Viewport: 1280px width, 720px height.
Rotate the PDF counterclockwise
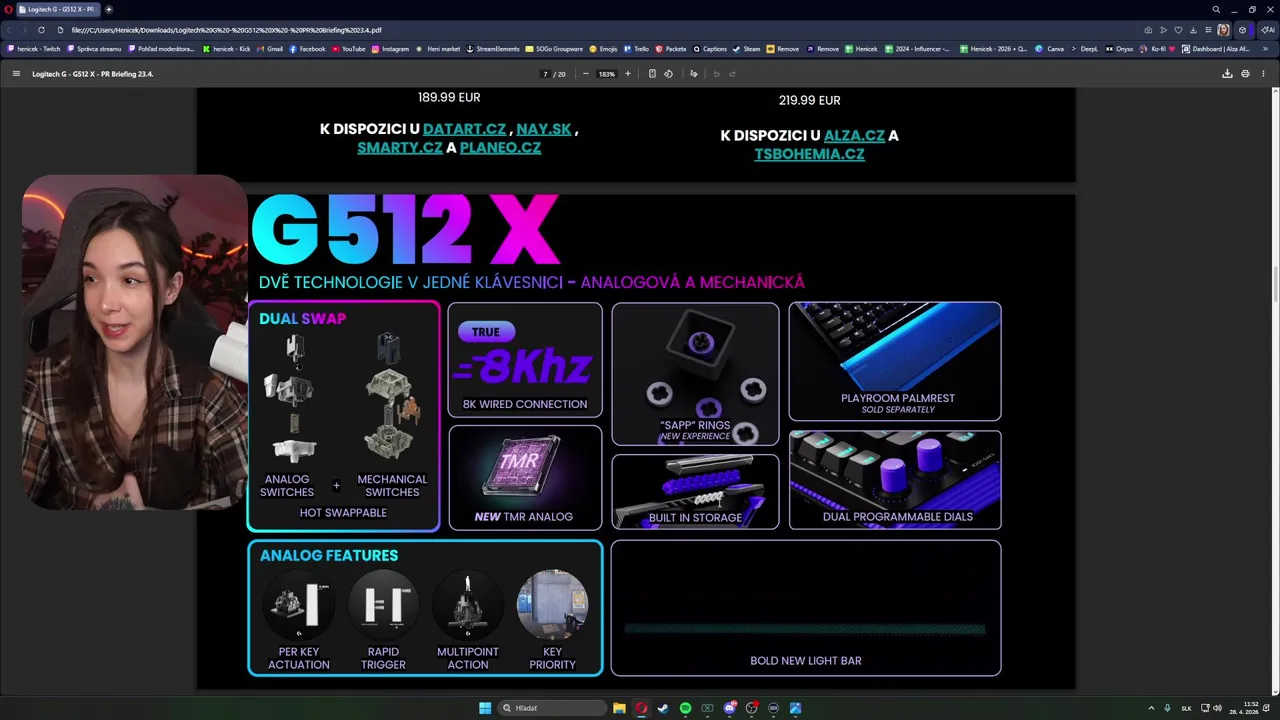[669, 74]
